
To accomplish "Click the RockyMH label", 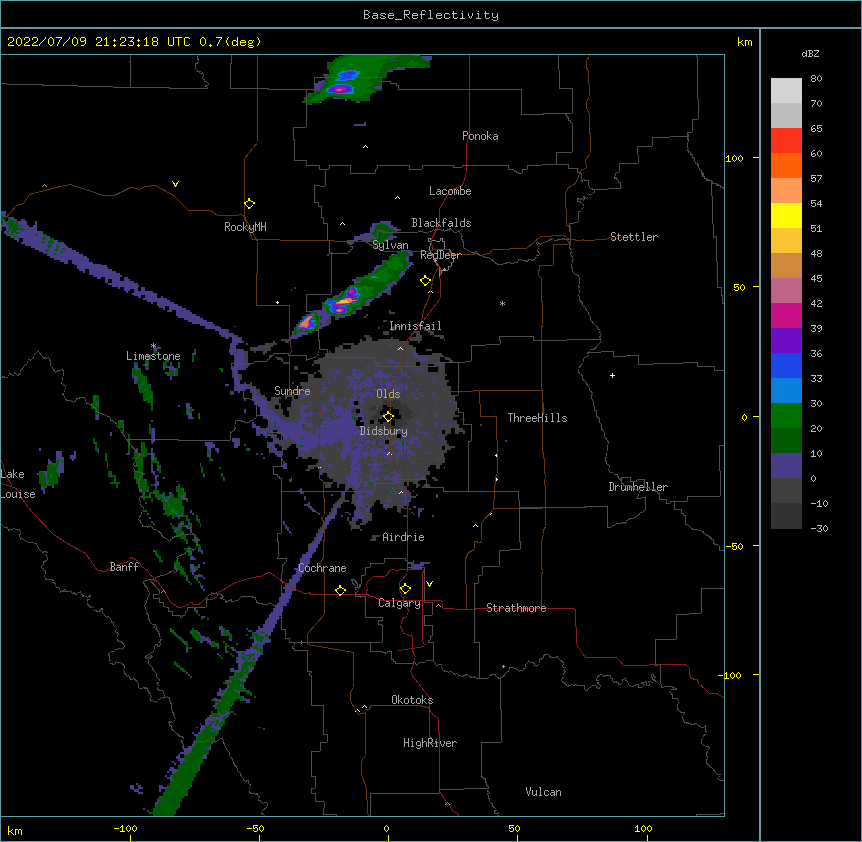I will coord(245,227).
